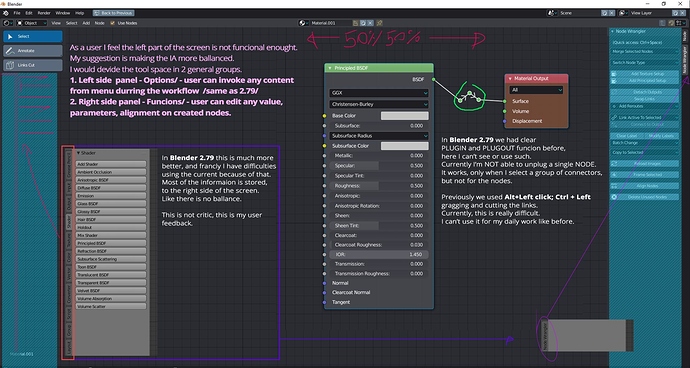Click the Scene browse icon

pyautogui.click(x=552, y=13)
